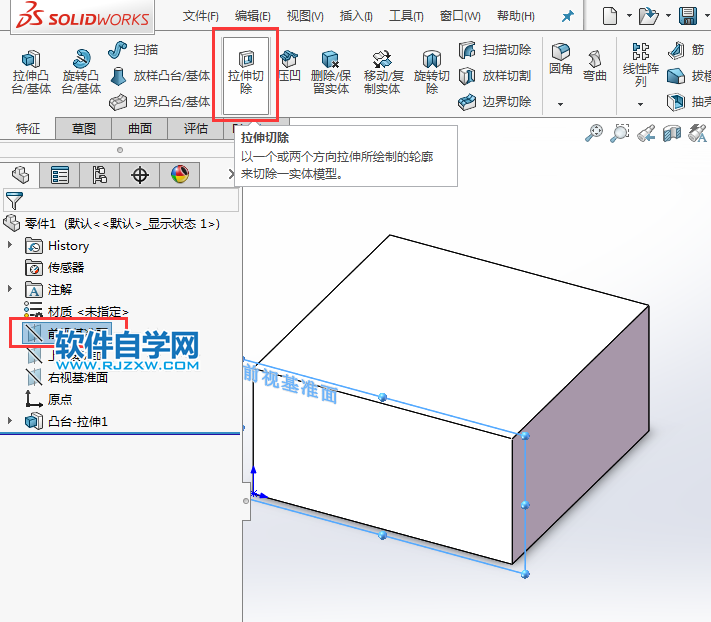The image size is (711, 622).
Task: Open the 窗口(W) menu
Action: coord(460,16)
